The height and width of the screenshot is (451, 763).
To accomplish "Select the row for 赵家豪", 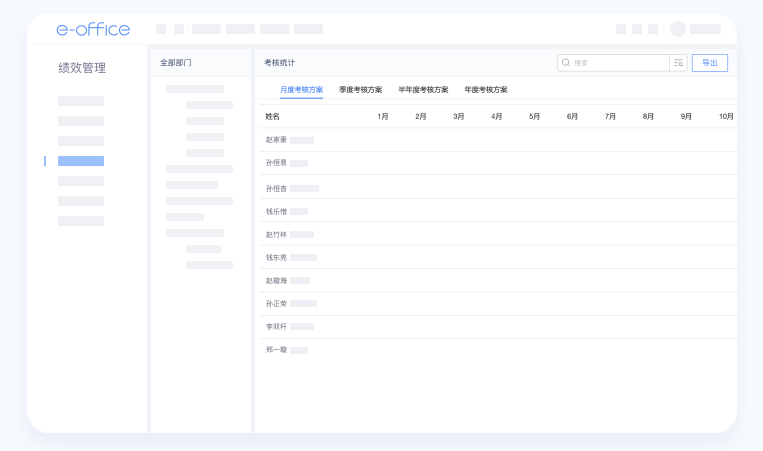I will point(276,140).
